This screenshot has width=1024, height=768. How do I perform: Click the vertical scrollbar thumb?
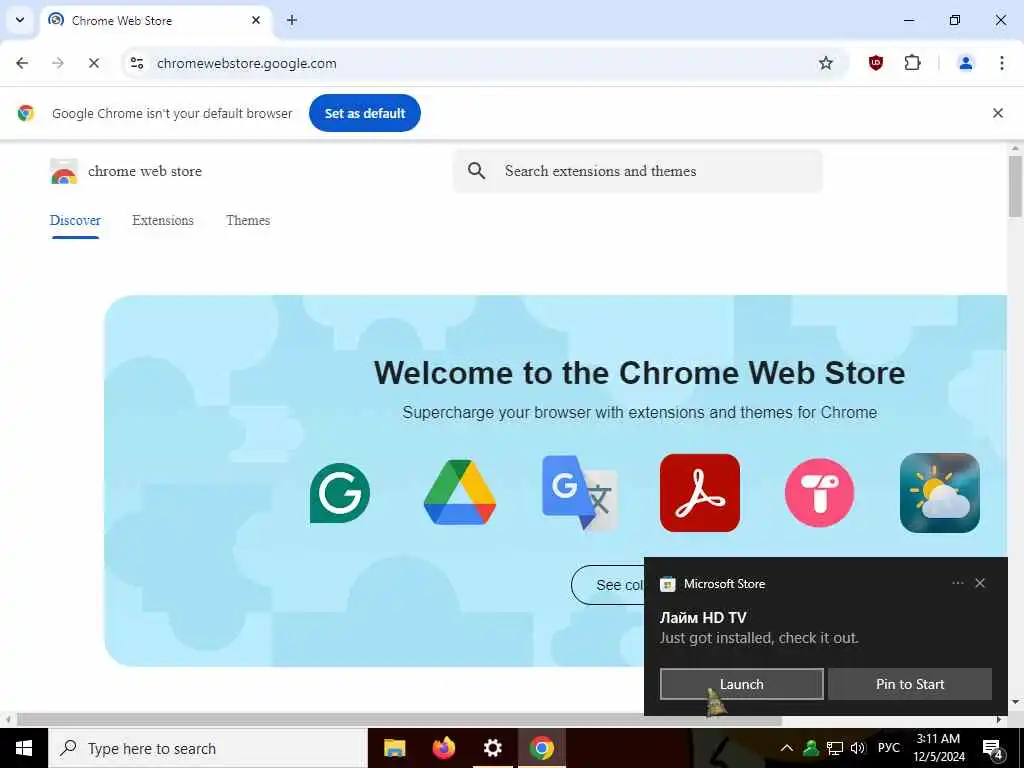[1015, 186]
